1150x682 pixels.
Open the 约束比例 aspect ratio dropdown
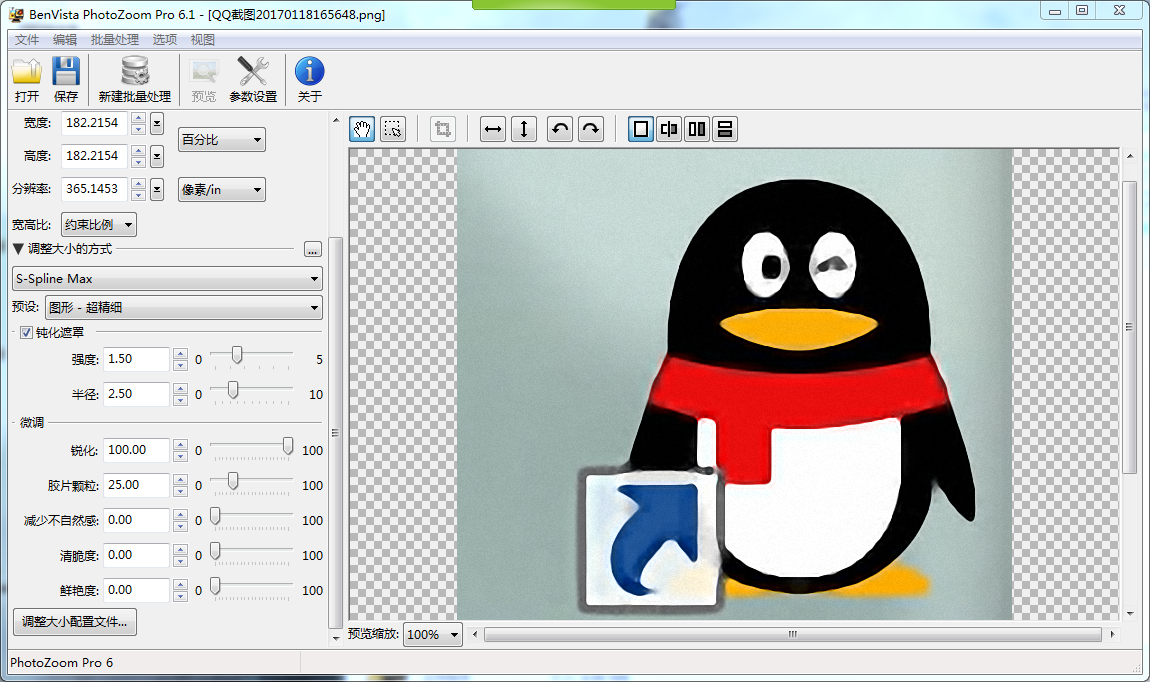pyautogui.click(x=99, y=225)
